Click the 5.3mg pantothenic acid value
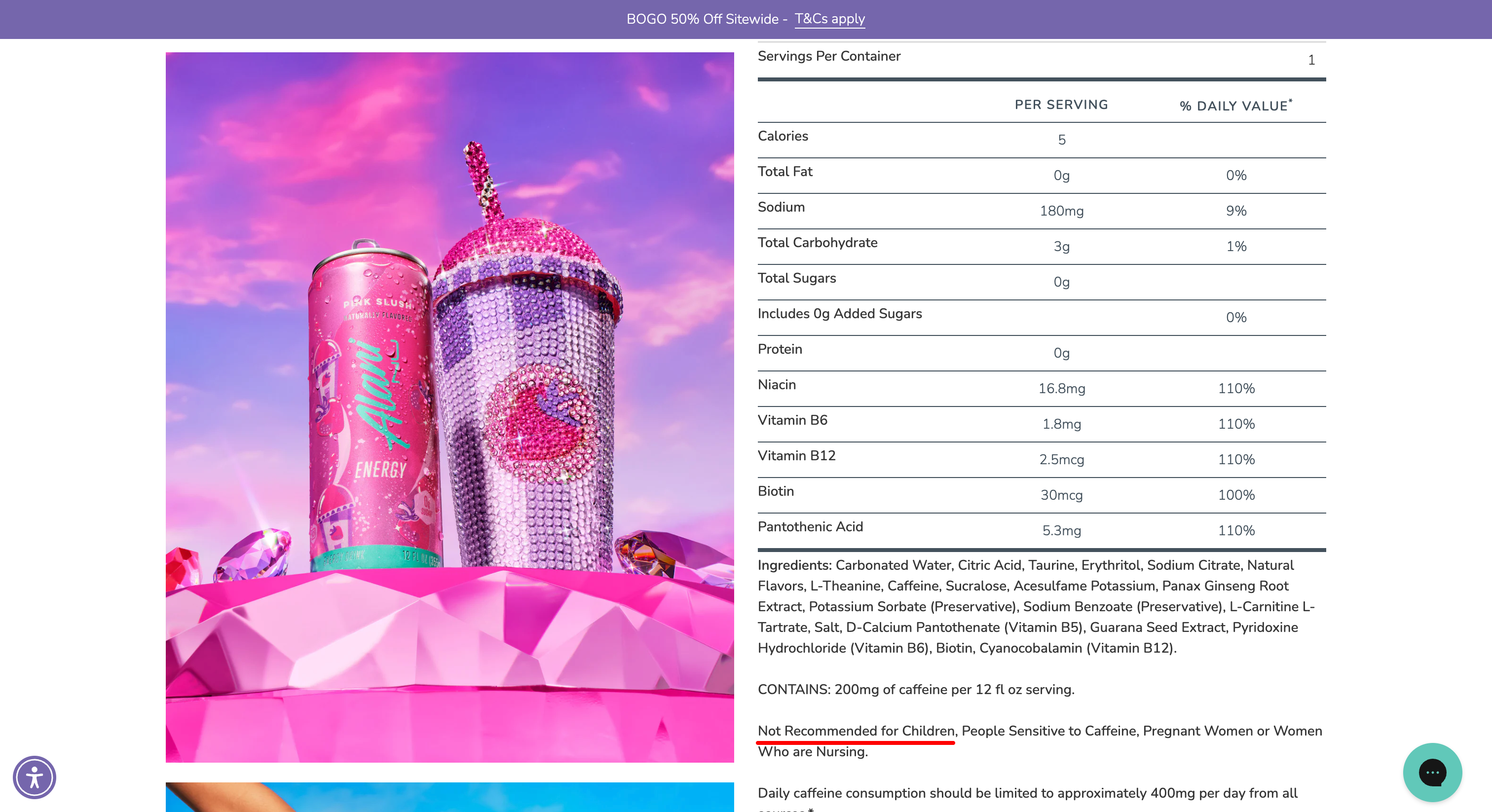 click(x=1061, y=530)
